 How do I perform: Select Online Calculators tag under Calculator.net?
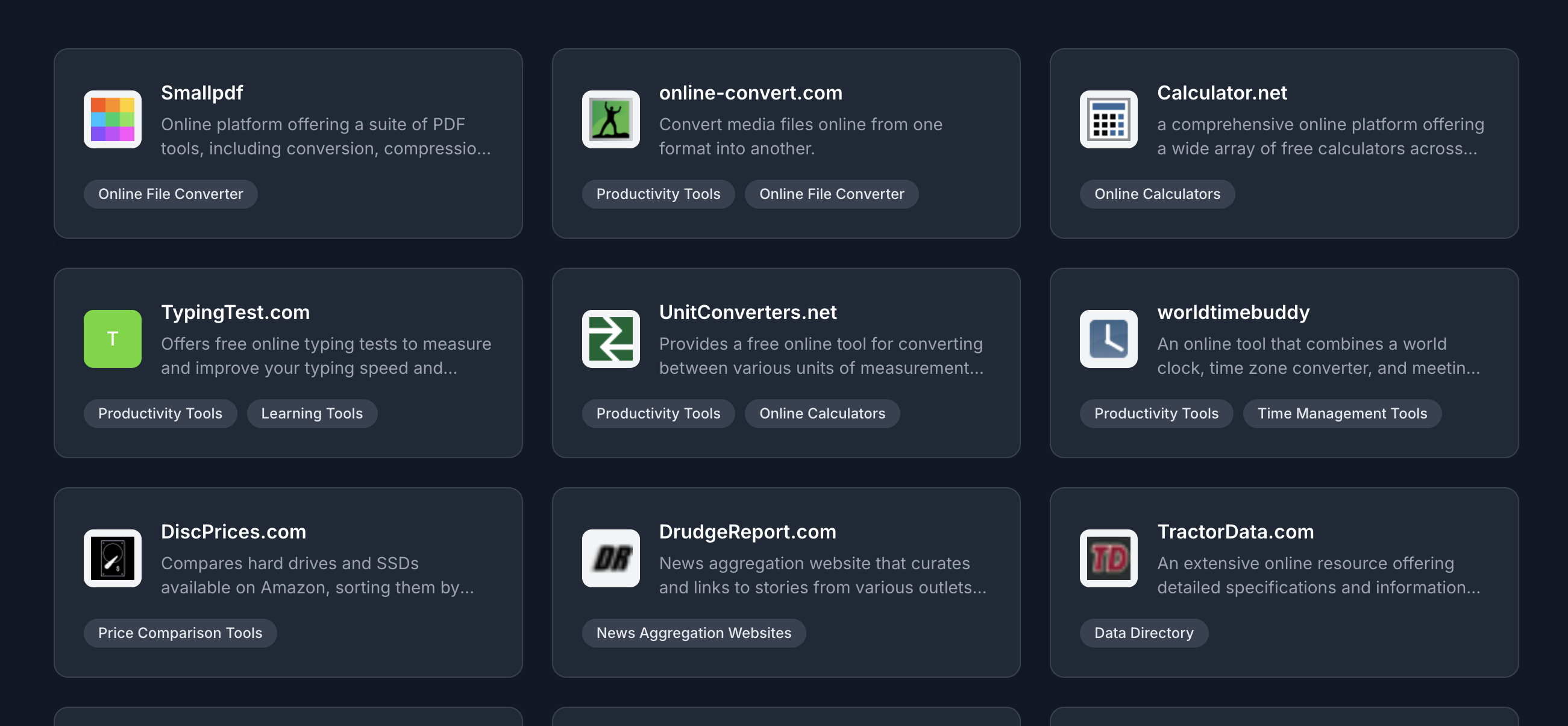1157,194
